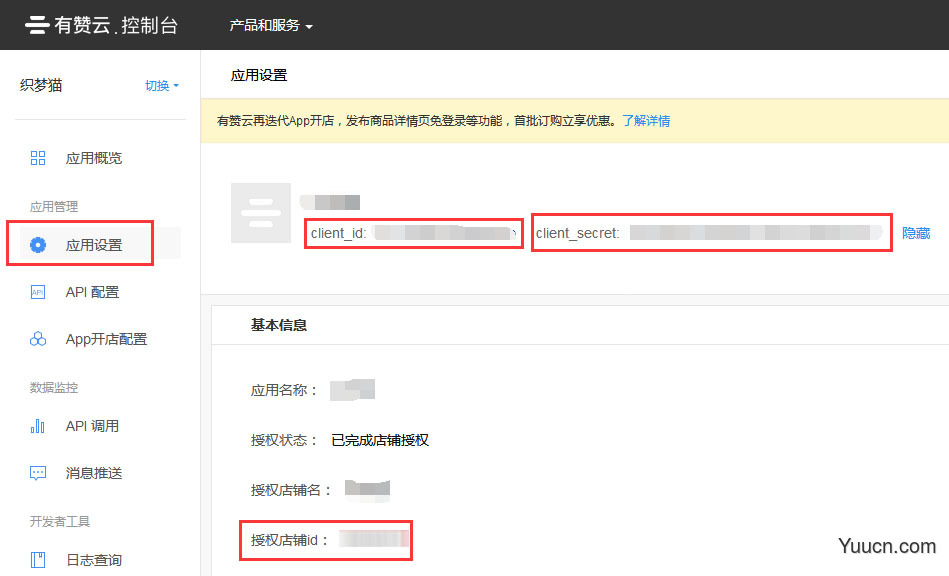Click the 应用设置 gear icon in sidebar
The width and height of the screenshot is (949, 576).
click(38, 245)
